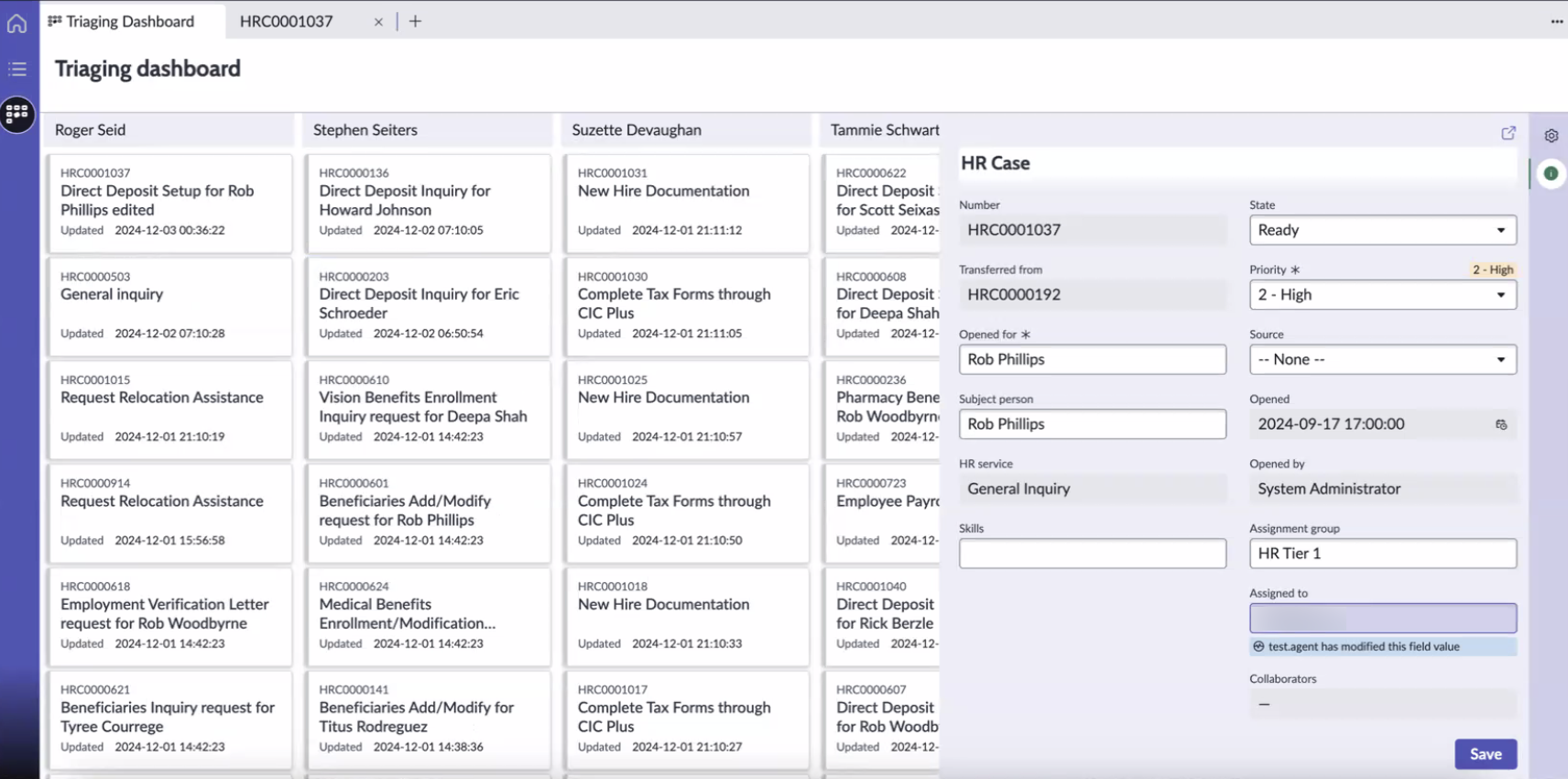Open card HRC0000624 Medical Benefits Enrollment
This screenshot has height=779, width=1568.
coord(429,617)
